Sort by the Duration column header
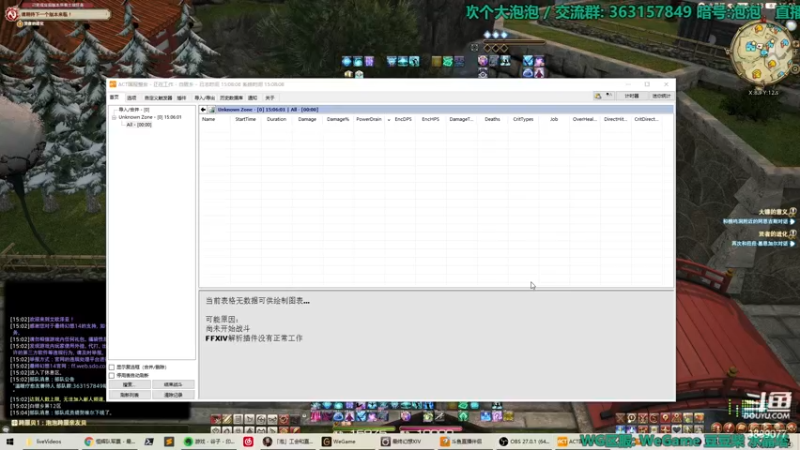The height and width of the screenshot is (450, 800). coord(276,119)
